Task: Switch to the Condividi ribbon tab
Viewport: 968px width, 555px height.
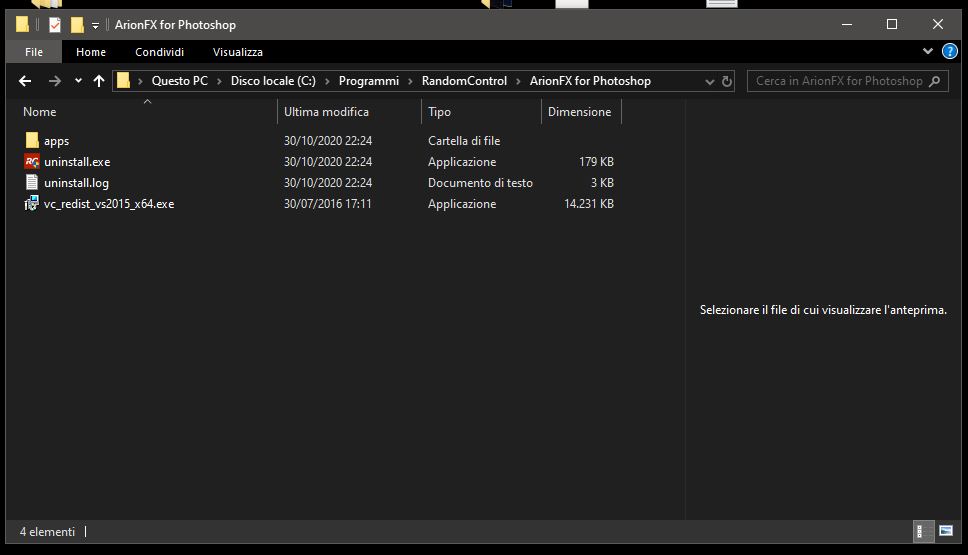Action: [x=159, y=52]
